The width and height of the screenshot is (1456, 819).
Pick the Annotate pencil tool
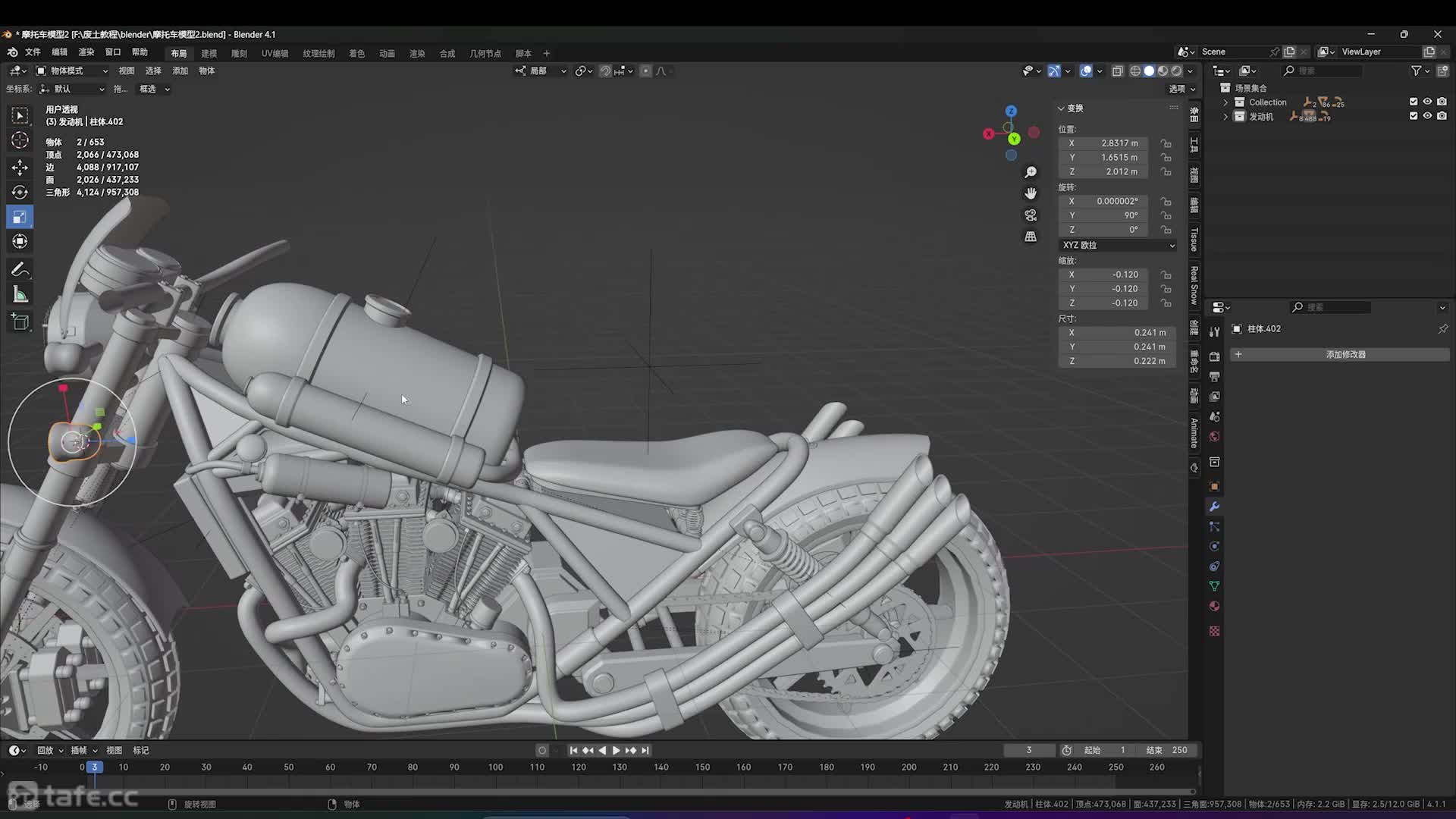[20, 270]
